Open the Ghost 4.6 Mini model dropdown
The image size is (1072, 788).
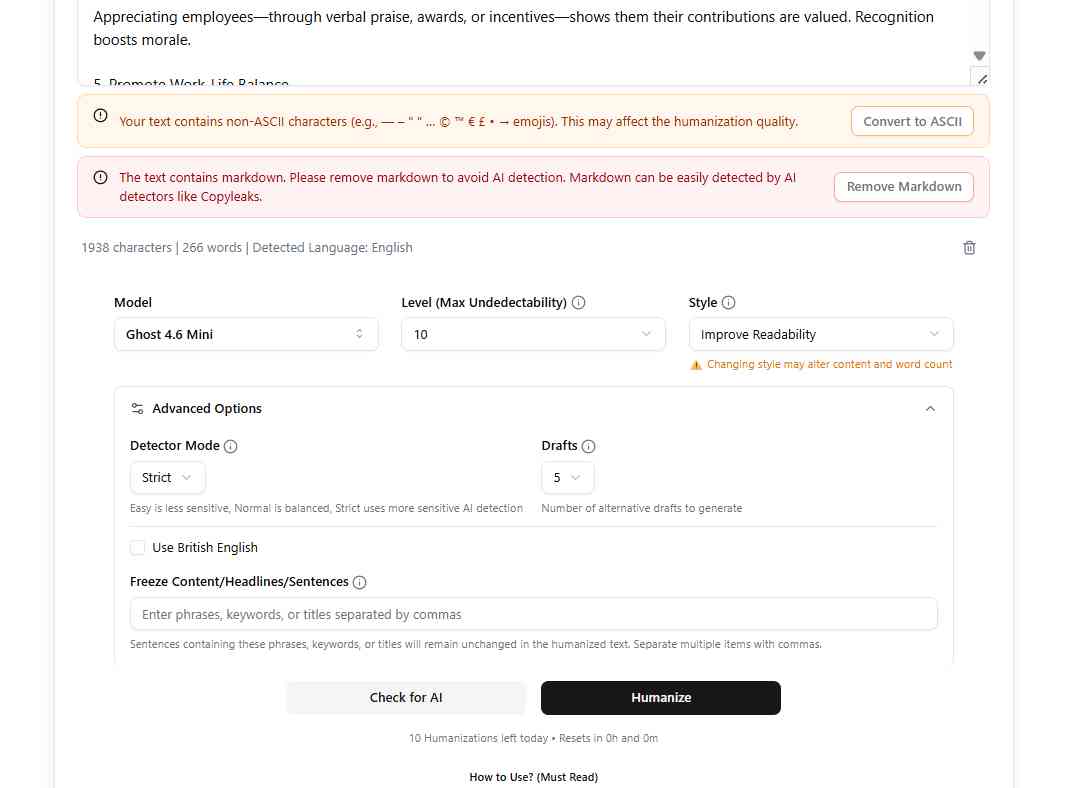(x=246, y=334)
